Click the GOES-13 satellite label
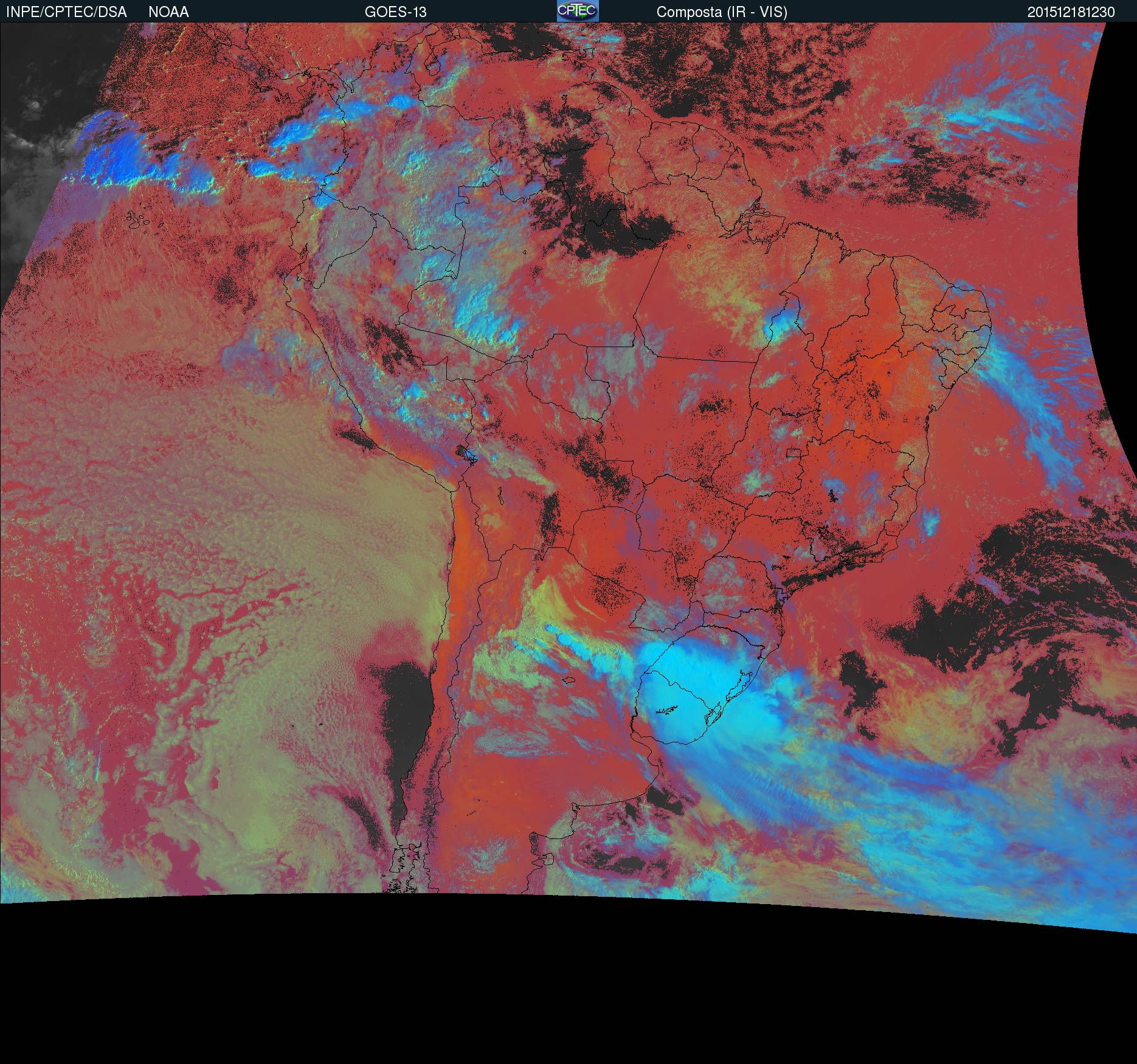The width and height of the screenshot is (1137, 1064). click(396, 12)
